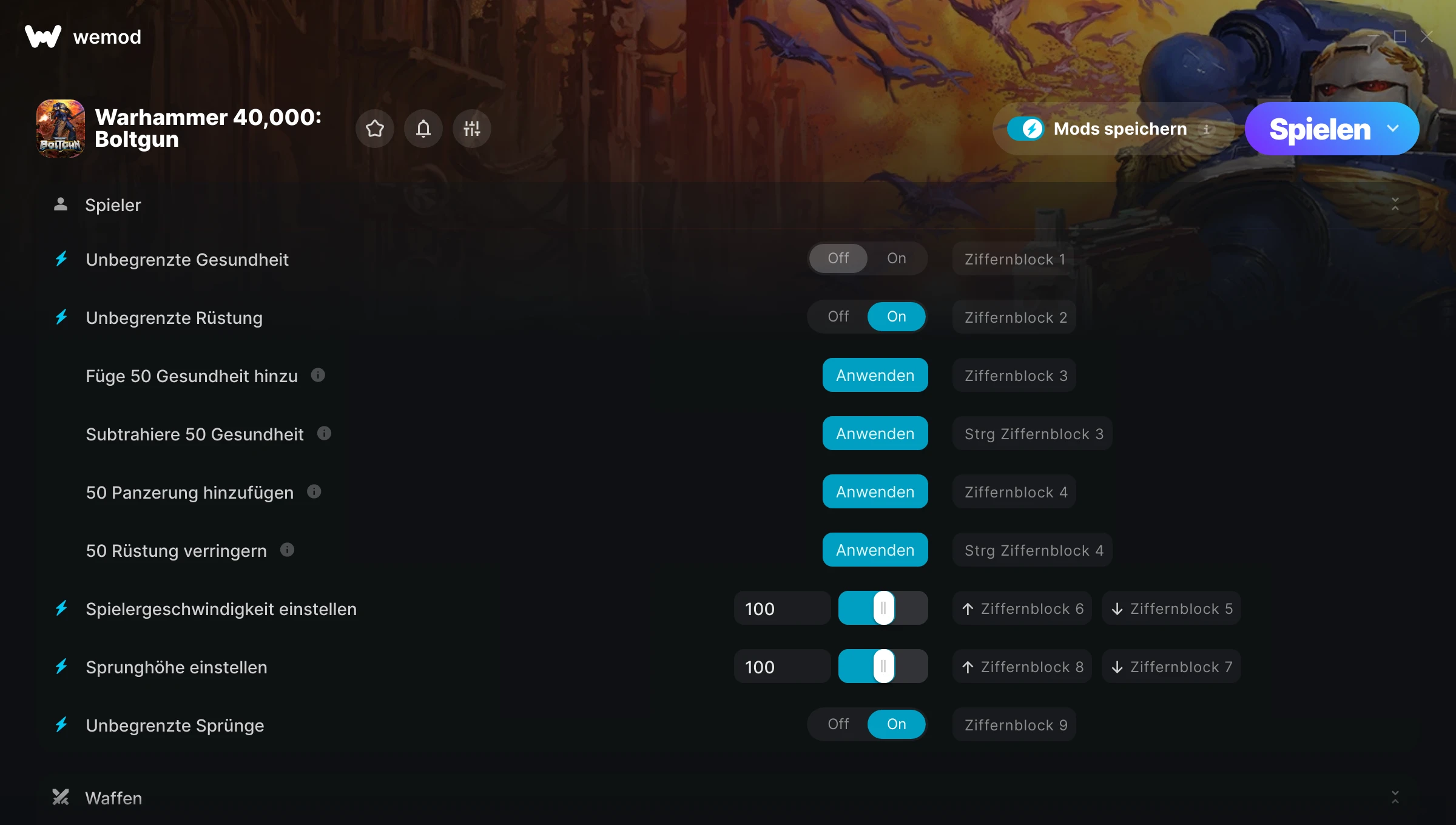
Task: Click the Spielergeschwindigkeit slider handle
Action: click(x=883, y=608)
